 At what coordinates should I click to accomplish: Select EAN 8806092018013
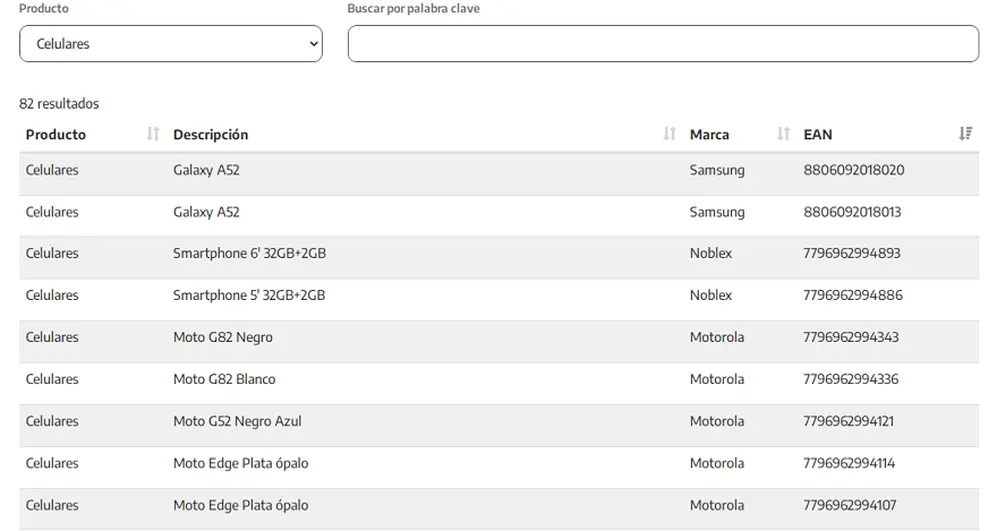[852, 212]
